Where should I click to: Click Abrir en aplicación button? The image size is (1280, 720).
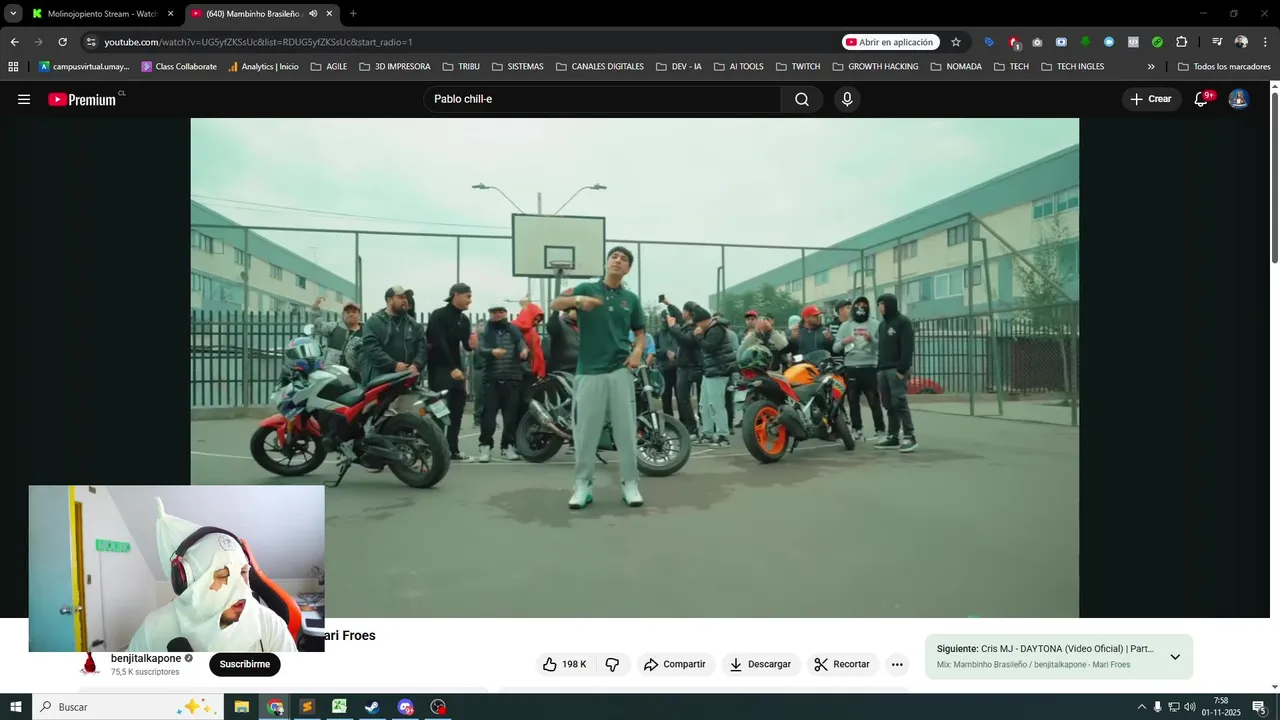click(x=890, y=42)
